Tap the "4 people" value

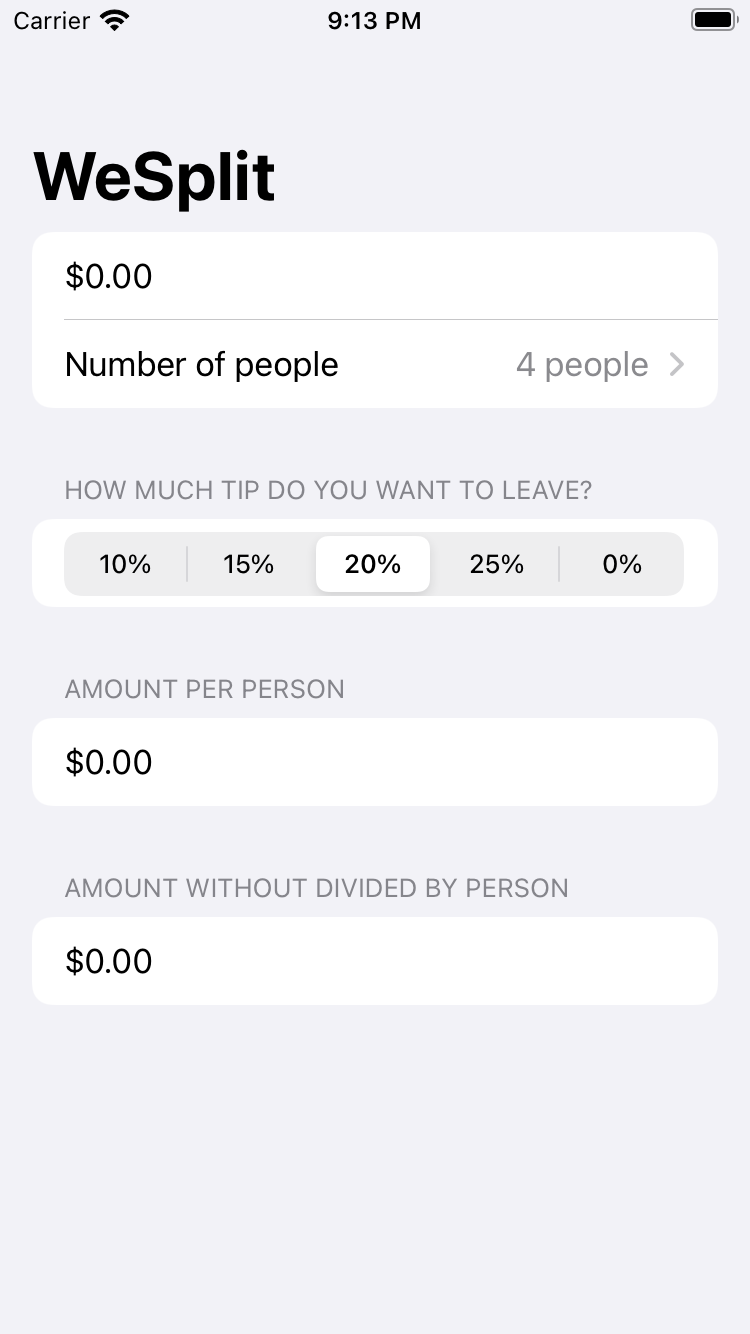tap(582, 365)
